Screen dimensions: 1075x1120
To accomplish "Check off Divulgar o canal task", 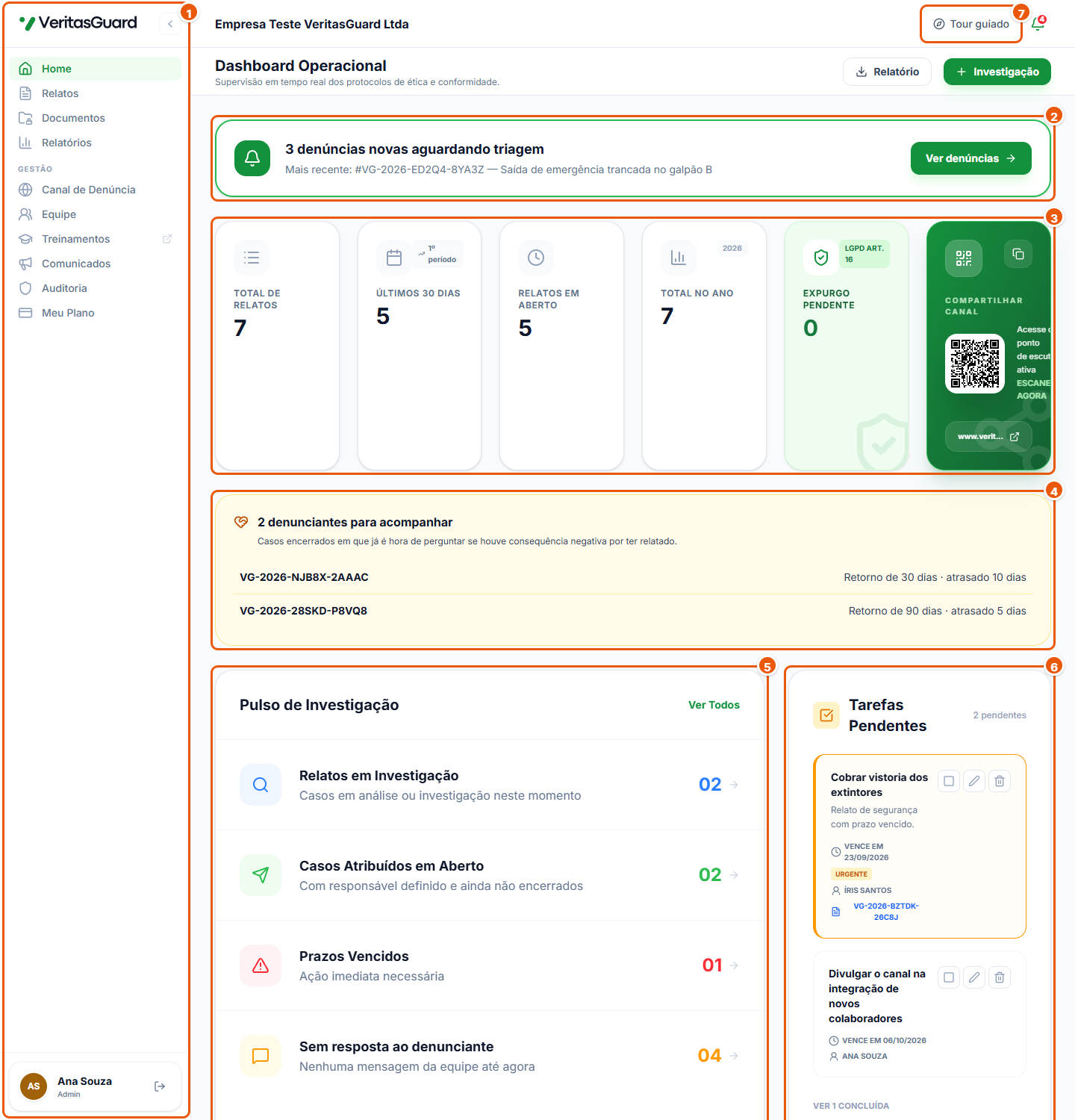I will [949, 977].
